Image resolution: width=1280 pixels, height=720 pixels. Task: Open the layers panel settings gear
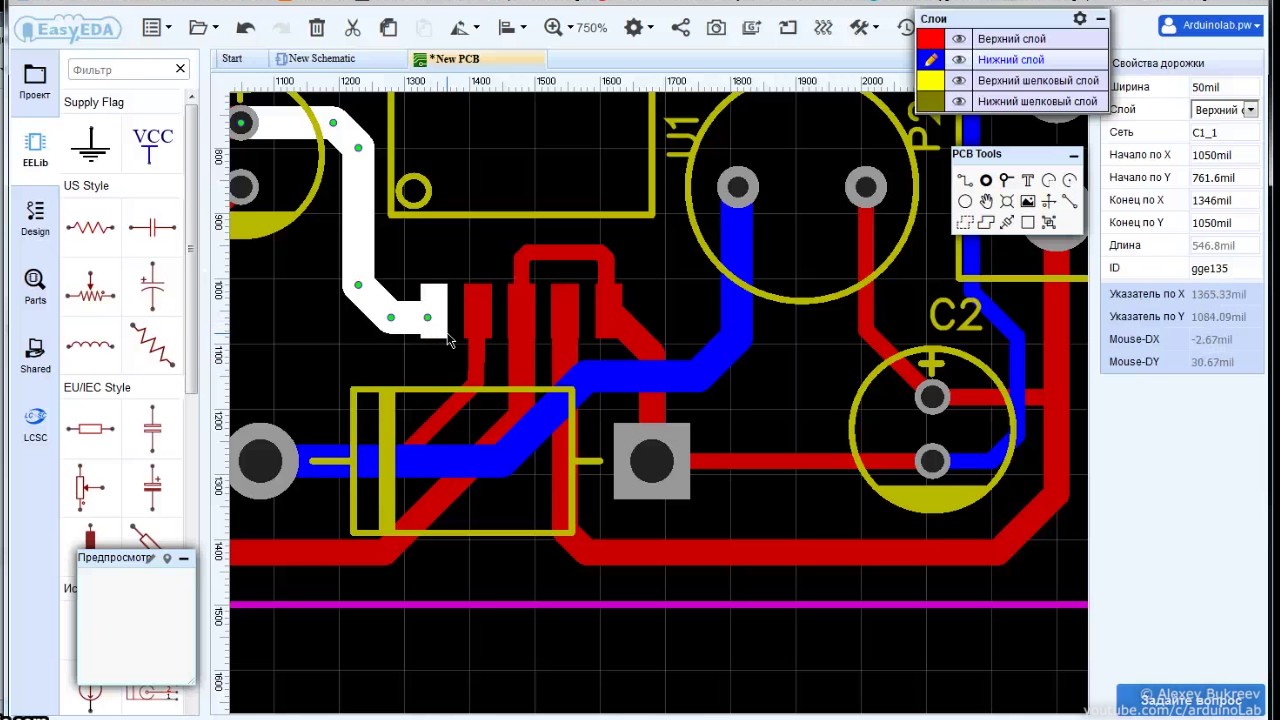(1080, 18)
